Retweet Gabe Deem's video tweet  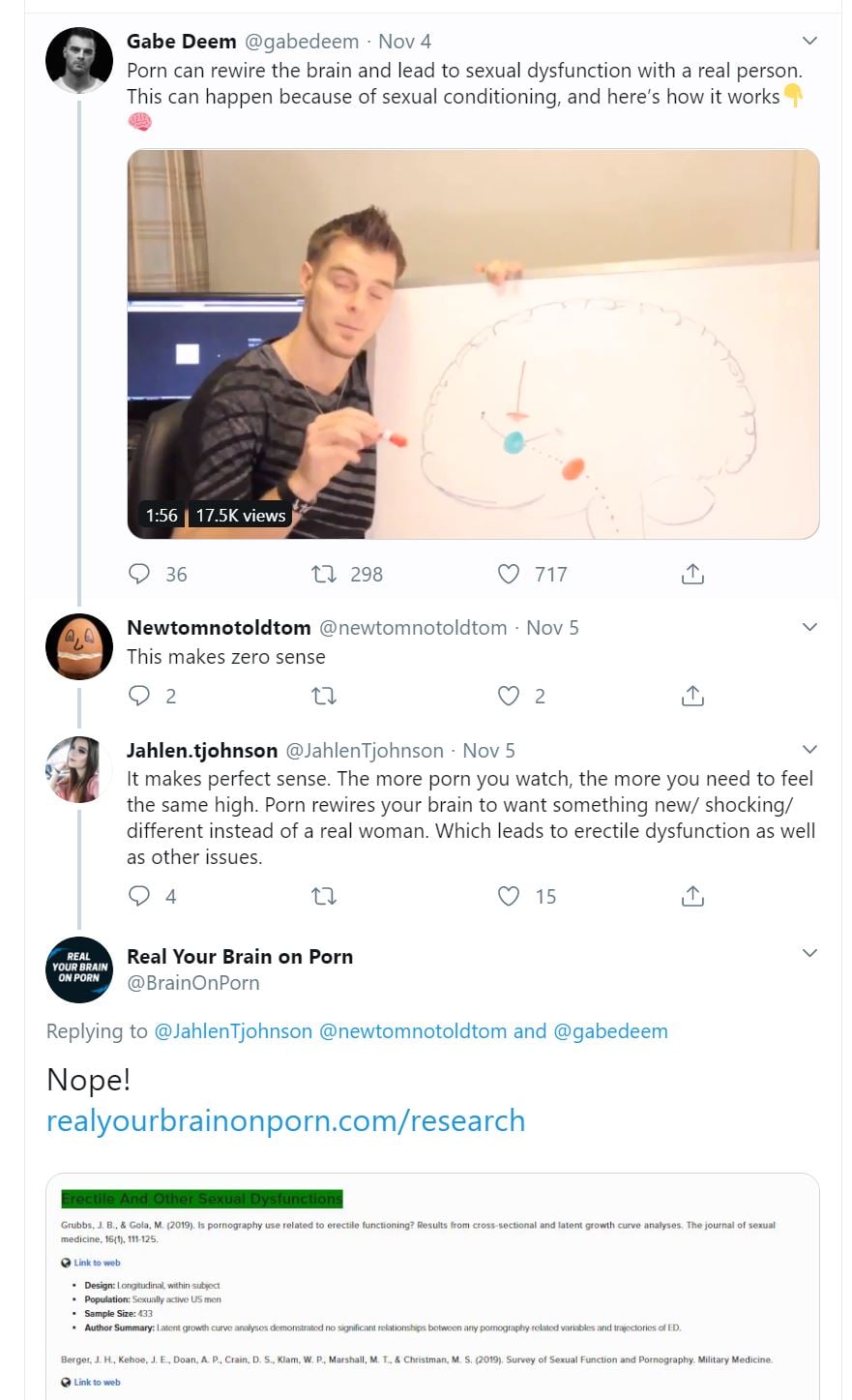click(324, 574)
